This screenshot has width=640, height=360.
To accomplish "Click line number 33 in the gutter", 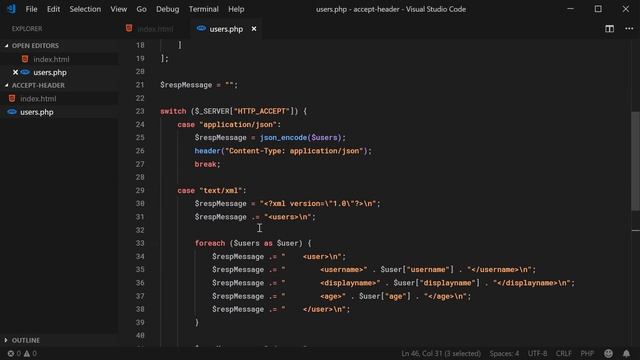I will coord(140,243).
